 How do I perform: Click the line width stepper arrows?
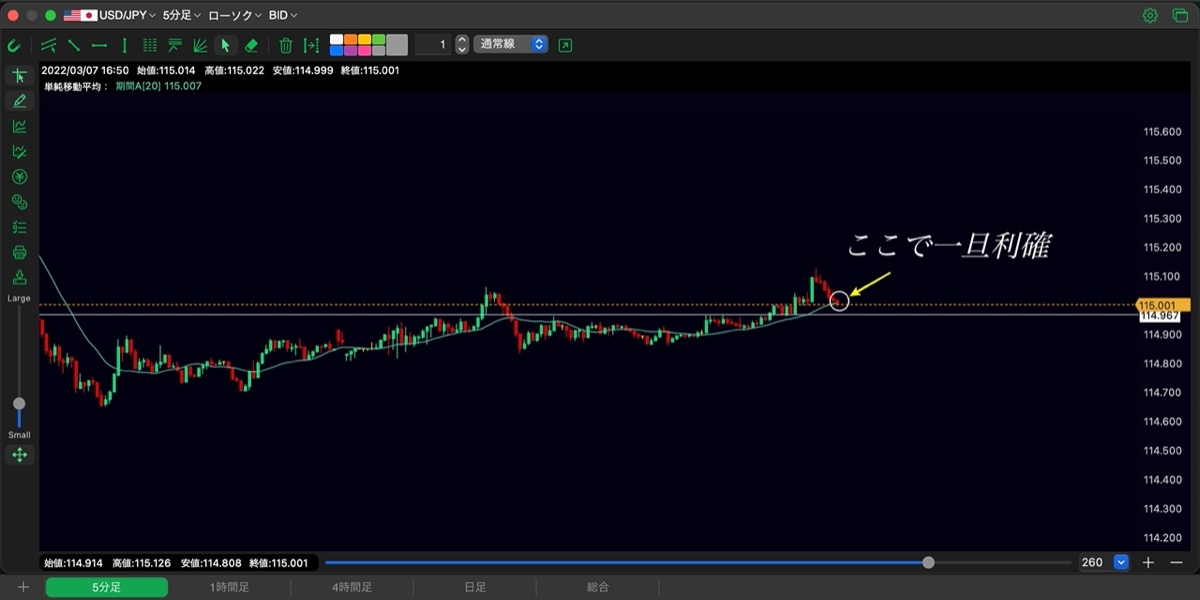point(462,45)
